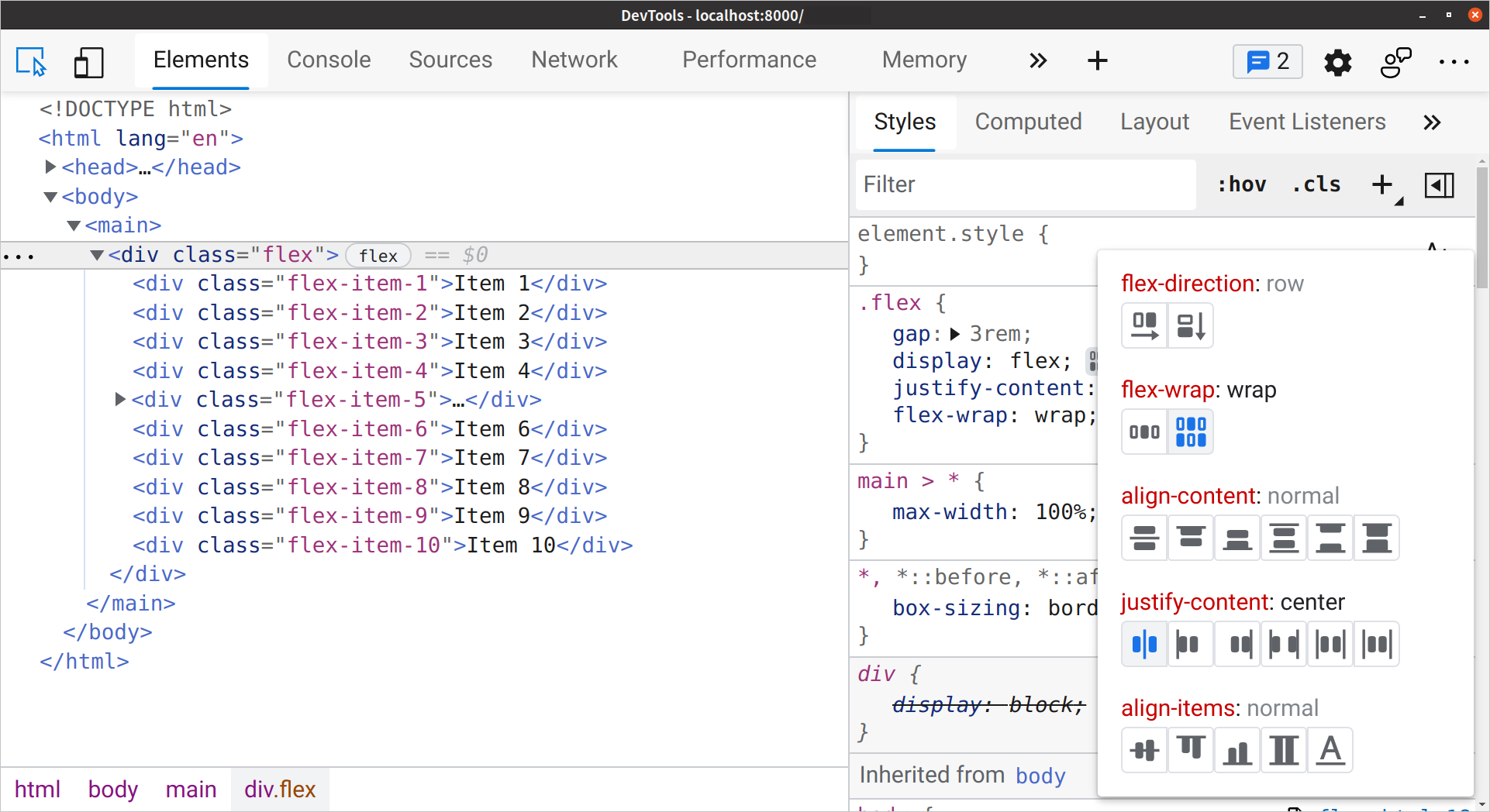
Task: Select justify-content space-between icon
Action: [1283, 644]
